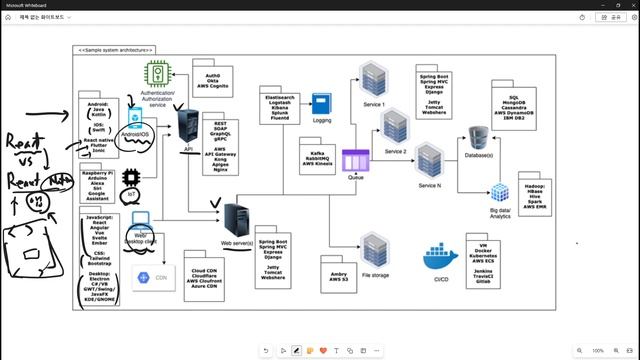Click the blue Logging book icon
The width and height of the screenshot is (640, 360).
pos(322,104)
